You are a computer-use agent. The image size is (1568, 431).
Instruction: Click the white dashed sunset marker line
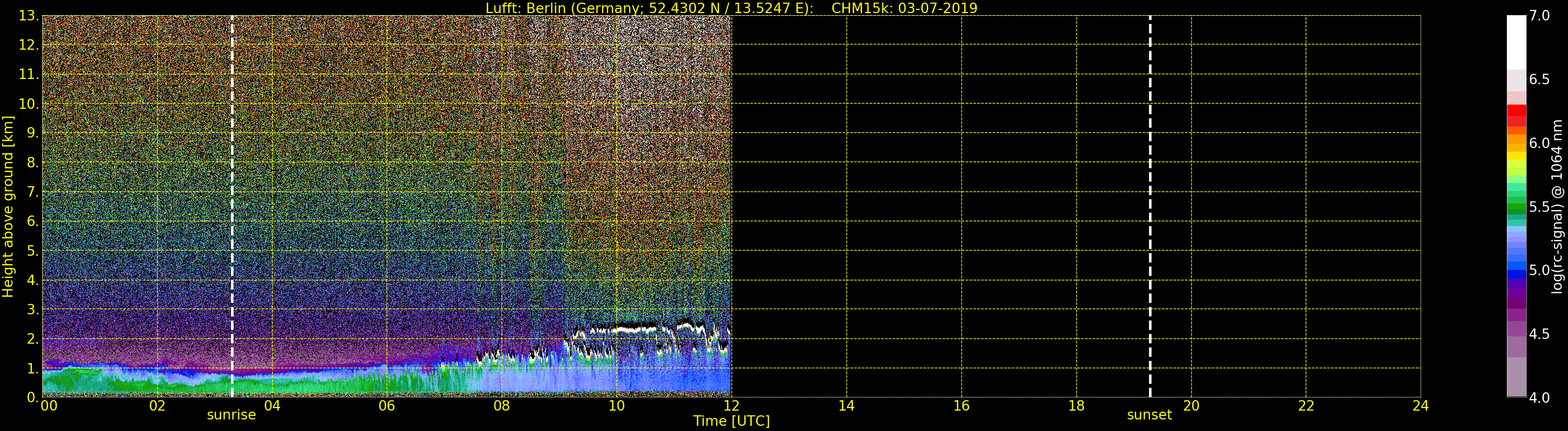click(1150, 206)
